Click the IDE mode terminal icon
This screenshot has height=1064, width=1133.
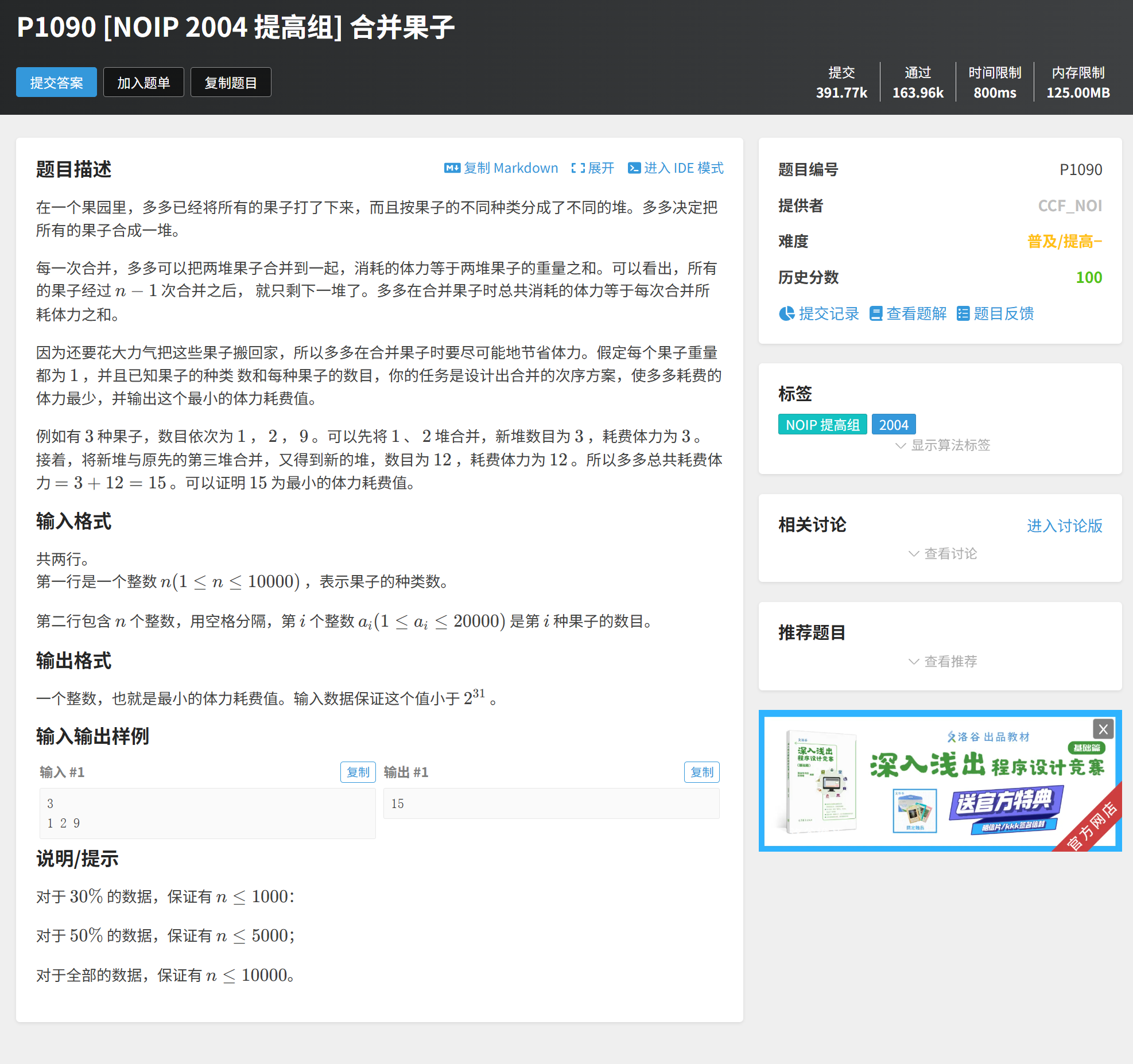634,168
